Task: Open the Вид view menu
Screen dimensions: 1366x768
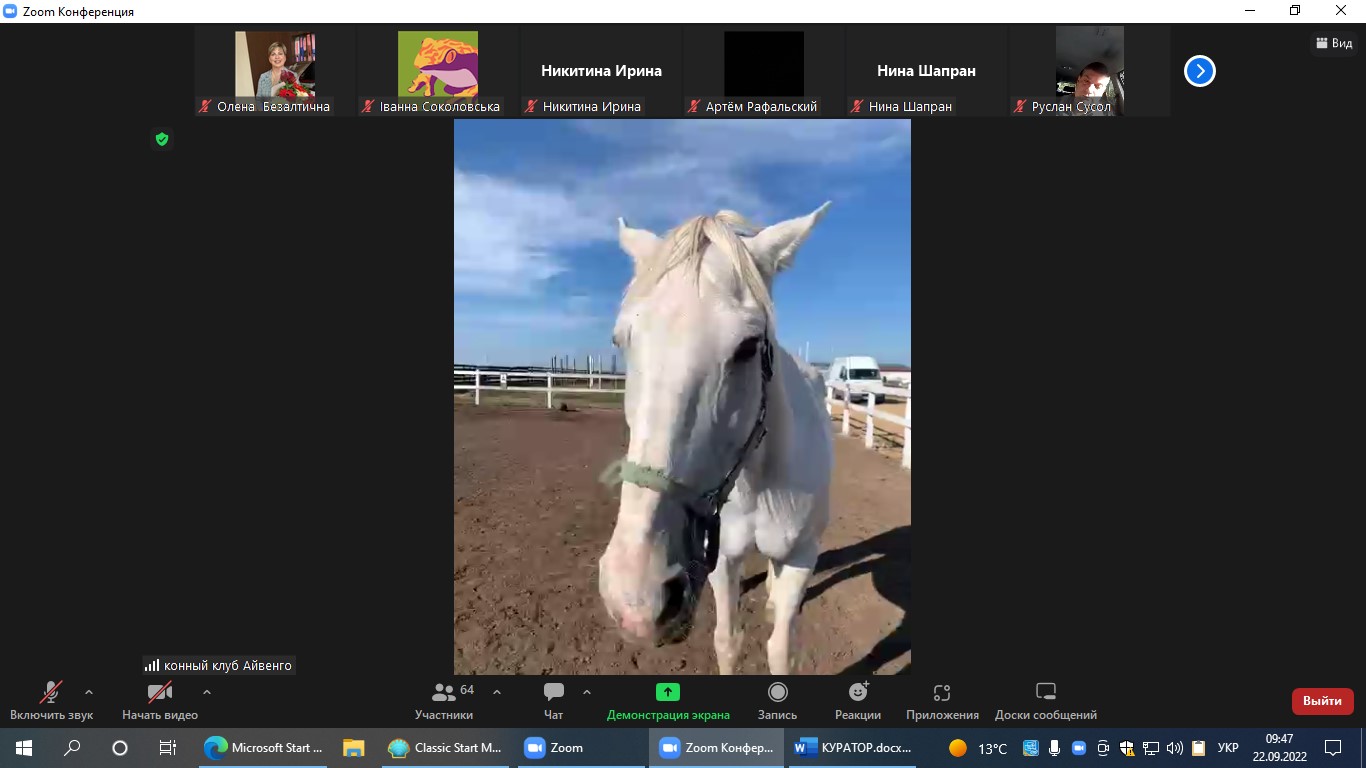Action: 1334,43
